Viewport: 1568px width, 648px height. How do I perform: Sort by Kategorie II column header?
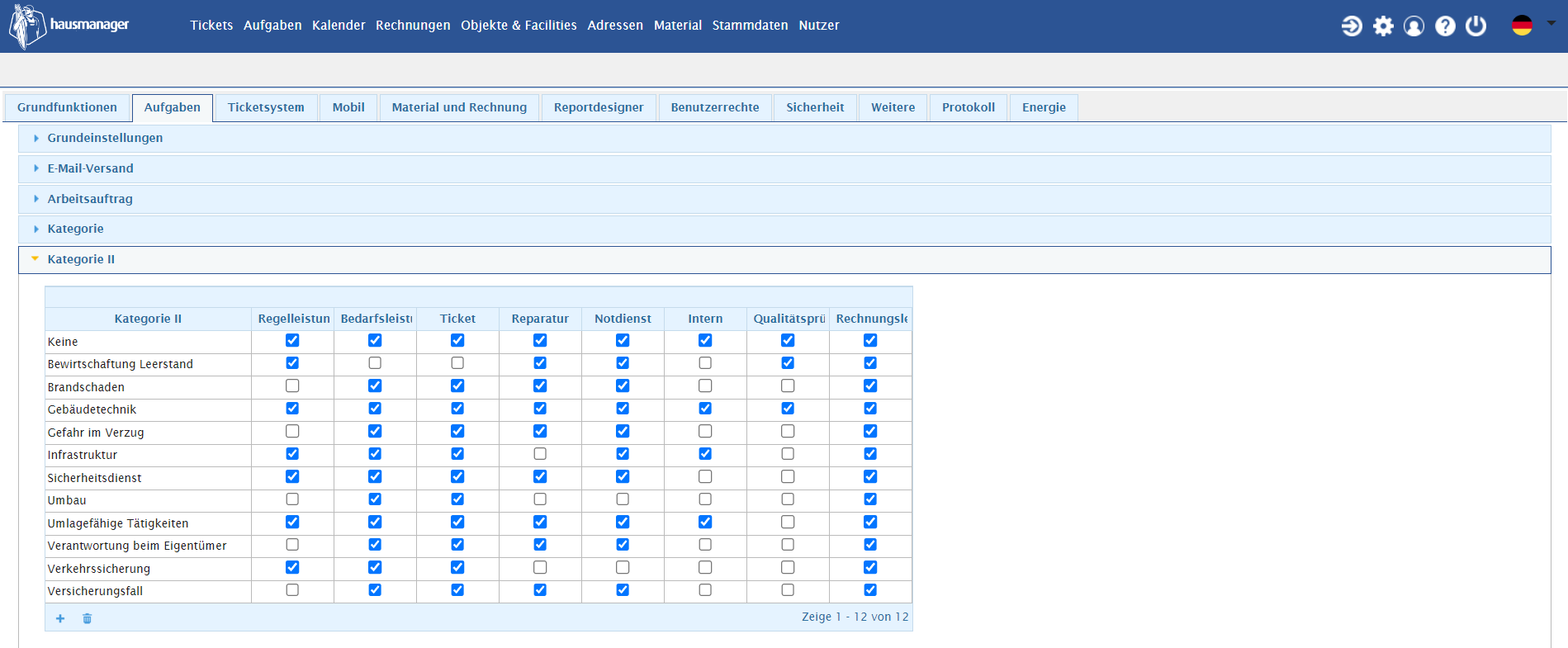tap(148, 319)
